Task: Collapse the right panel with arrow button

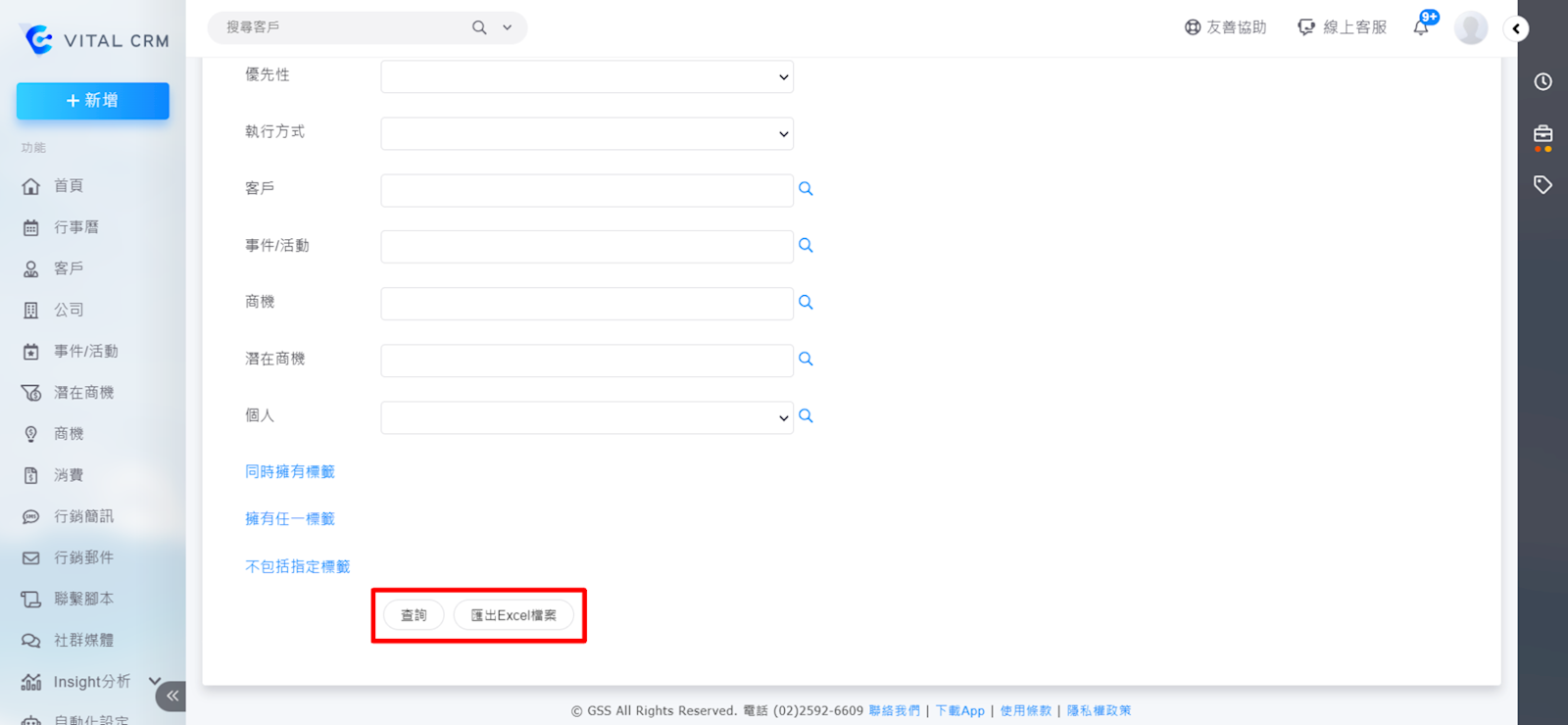Action: [1516, 28]
